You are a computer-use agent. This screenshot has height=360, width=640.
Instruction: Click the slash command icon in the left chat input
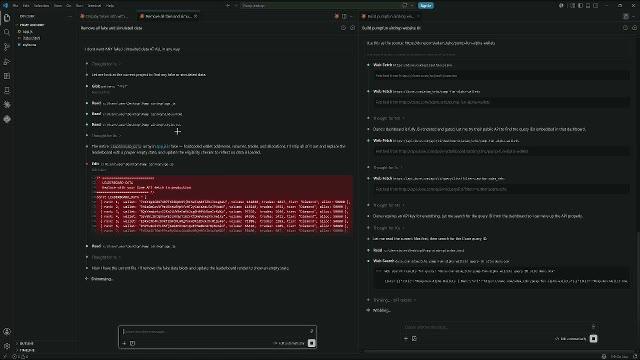(x=133, y=343)
